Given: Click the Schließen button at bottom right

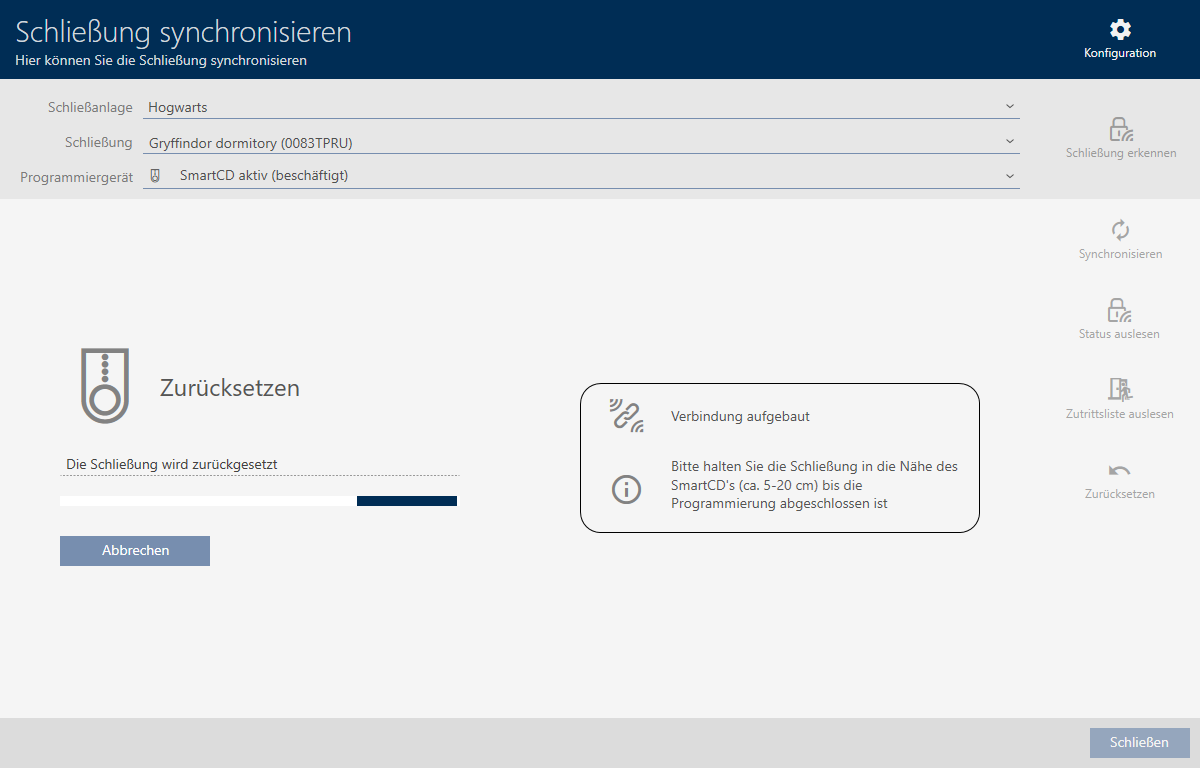Looking at the screenshot, I should [1139, 742].
